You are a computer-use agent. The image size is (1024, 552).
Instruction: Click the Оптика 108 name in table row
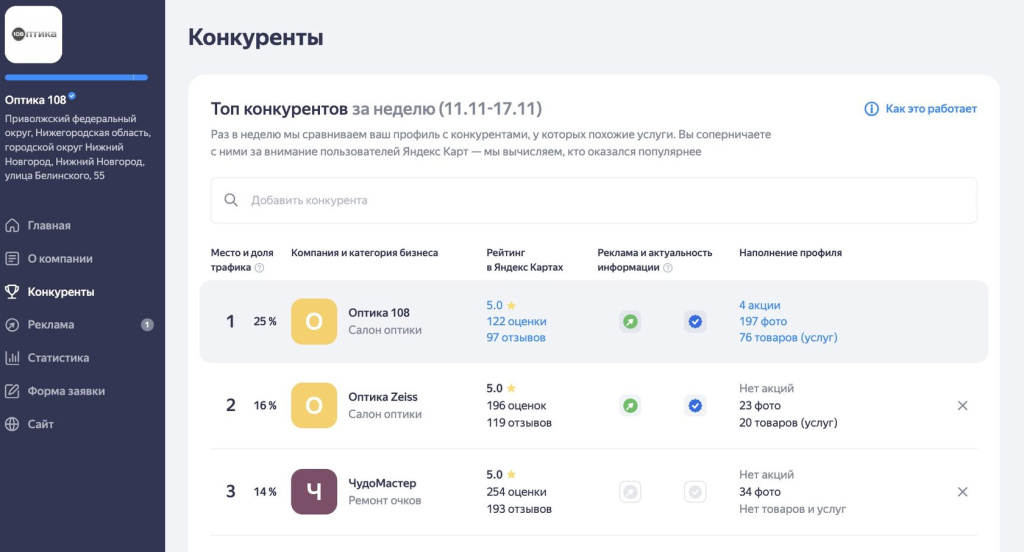coord(379,313)
